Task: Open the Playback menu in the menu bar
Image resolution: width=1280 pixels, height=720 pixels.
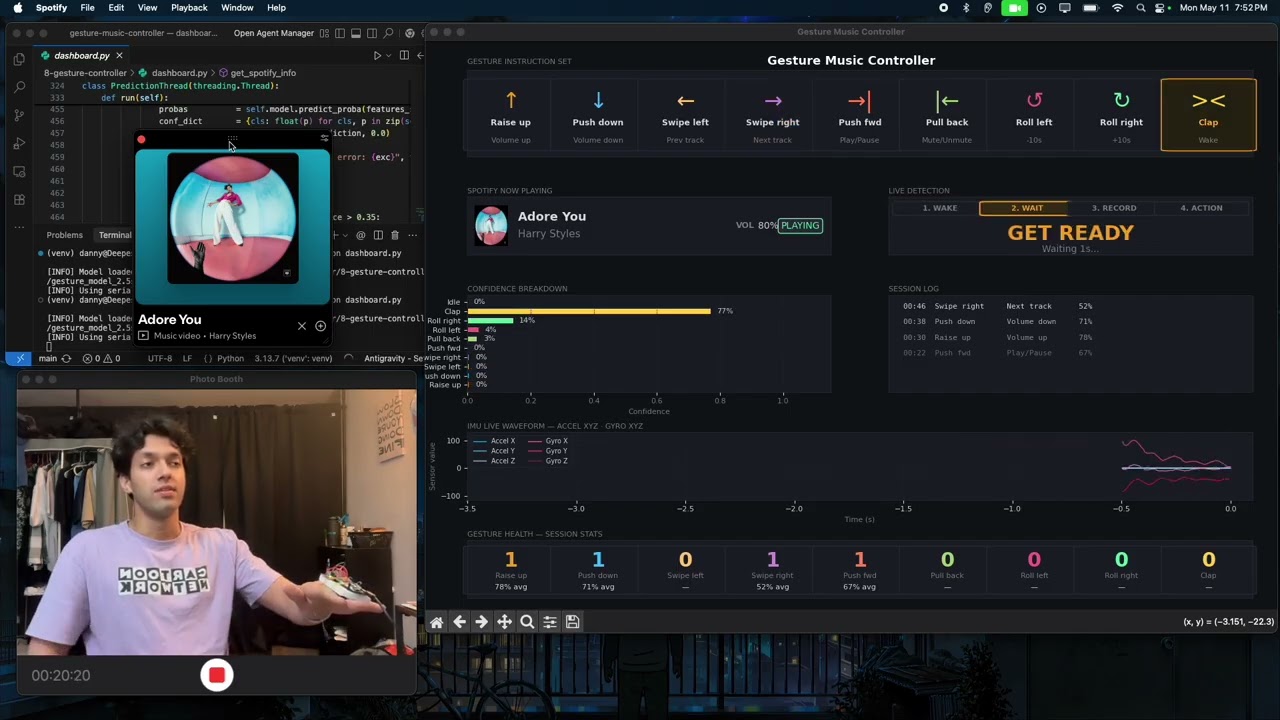Action: [x=189, y=8]
